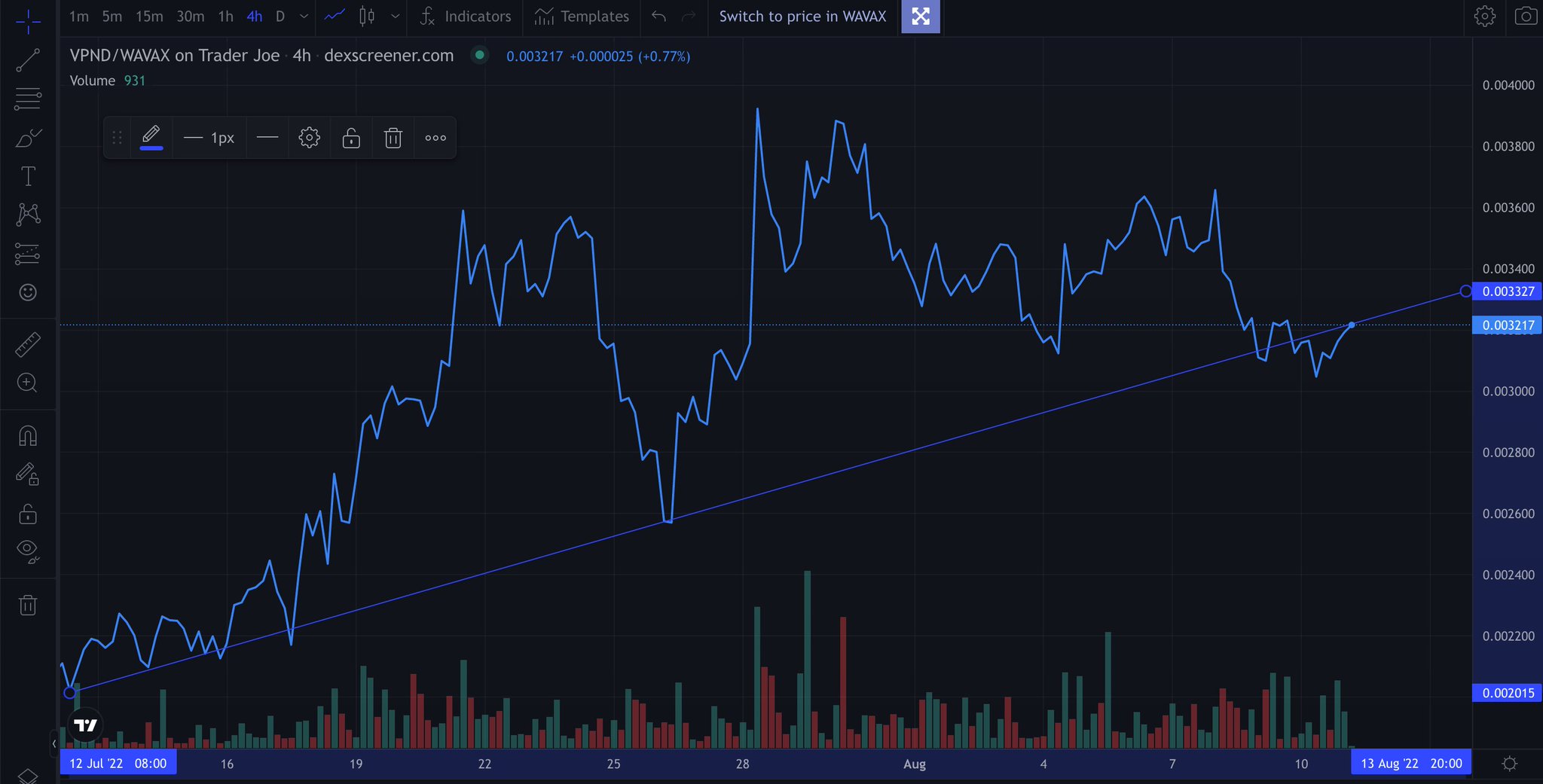Toggle stay in drawing mode
Viewport: 1543px width, 784px height.
(x=28, y=474)
